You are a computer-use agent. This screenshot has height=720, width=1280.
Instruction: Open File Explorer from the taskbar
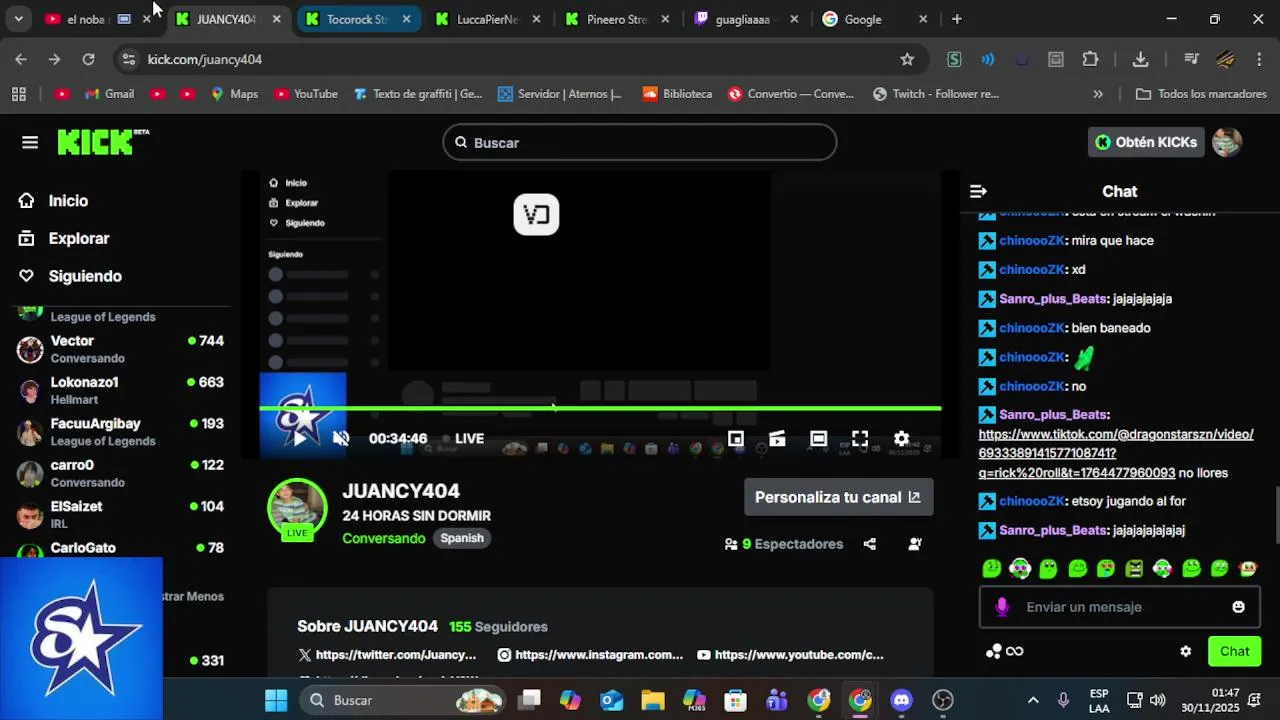tap(653, 700)
